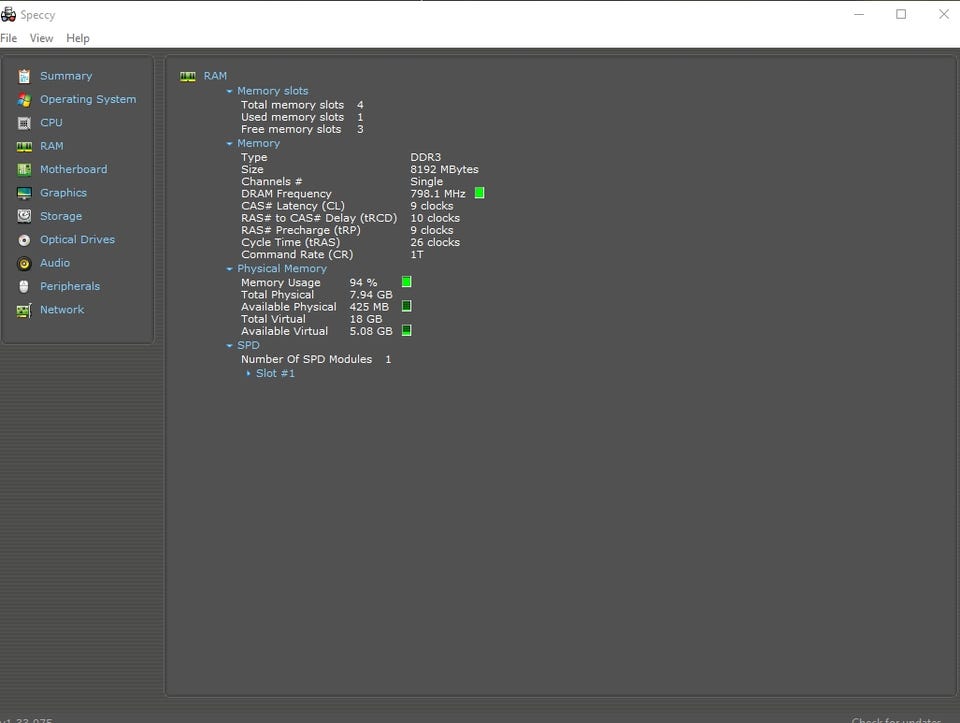Click the Memory Usage green indicator box
Image resolution: width=960 pixels, height=723 pixels.
pos(407,282)
